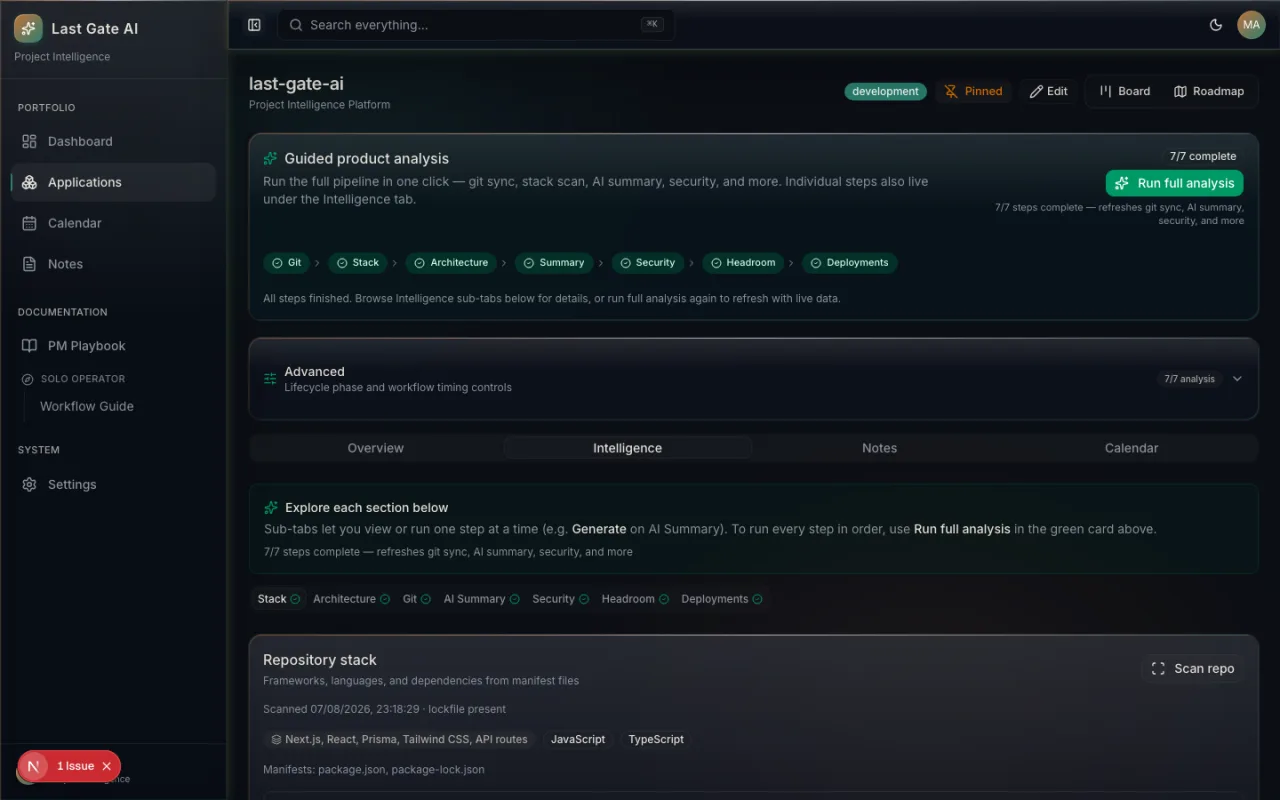
Task: Click the Explore each section sparkle icon
Action: [271, 508]
